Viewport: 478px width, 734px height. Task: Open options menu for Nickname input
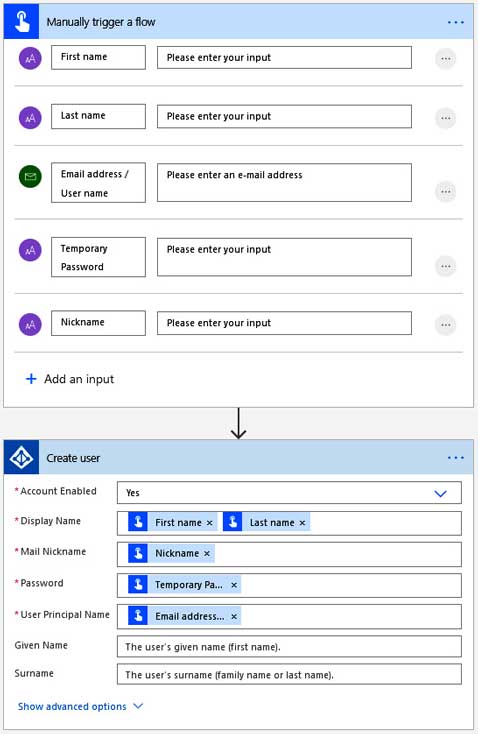445,325
